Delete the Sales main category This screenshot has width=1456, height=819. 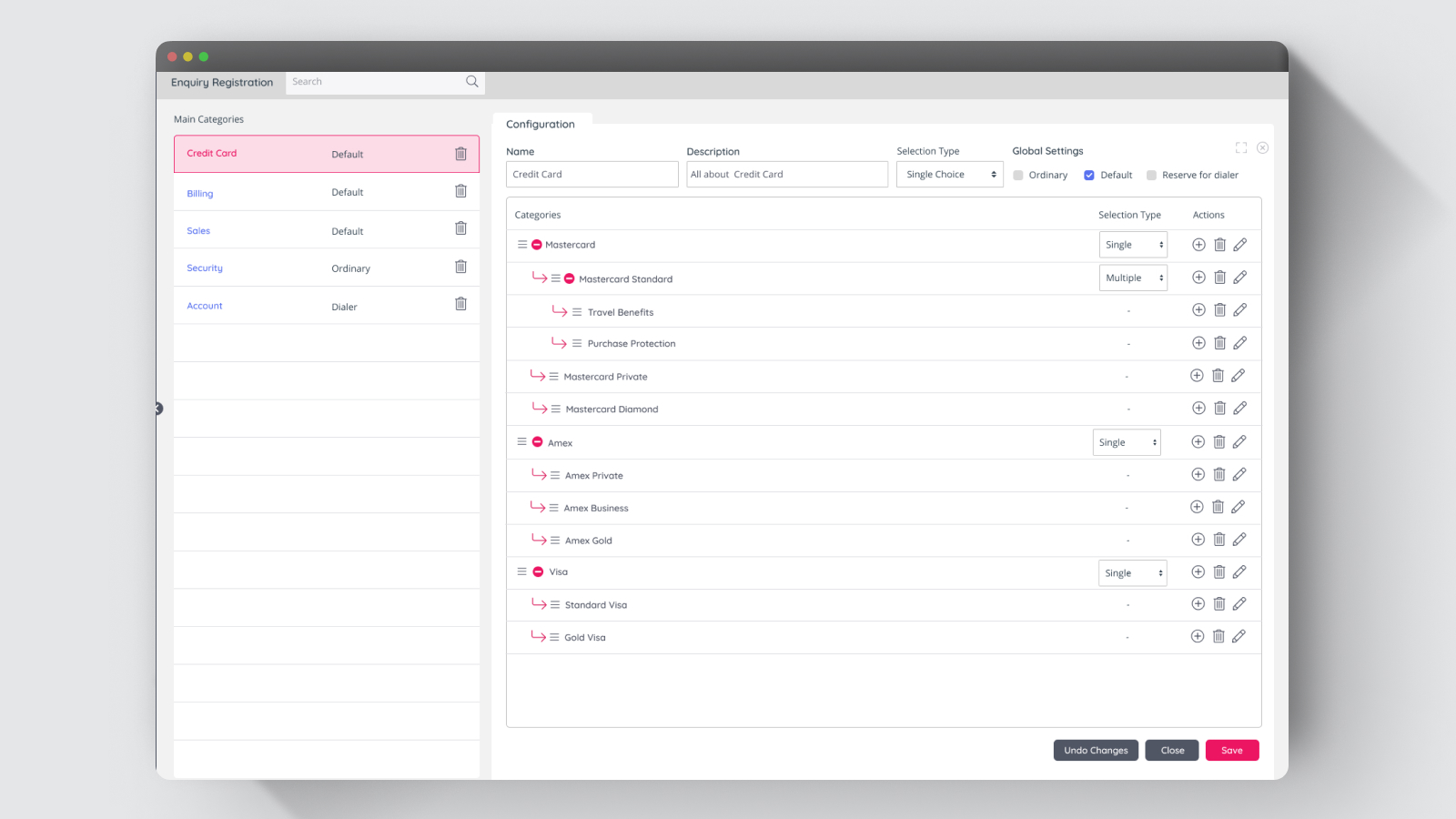[x=460, y=228]
